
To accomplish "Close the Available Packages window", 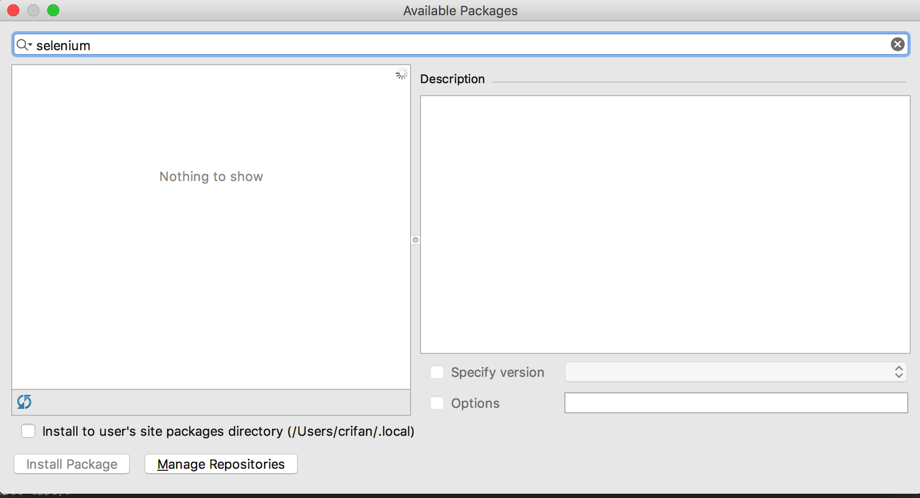I will tap(13, 11).
